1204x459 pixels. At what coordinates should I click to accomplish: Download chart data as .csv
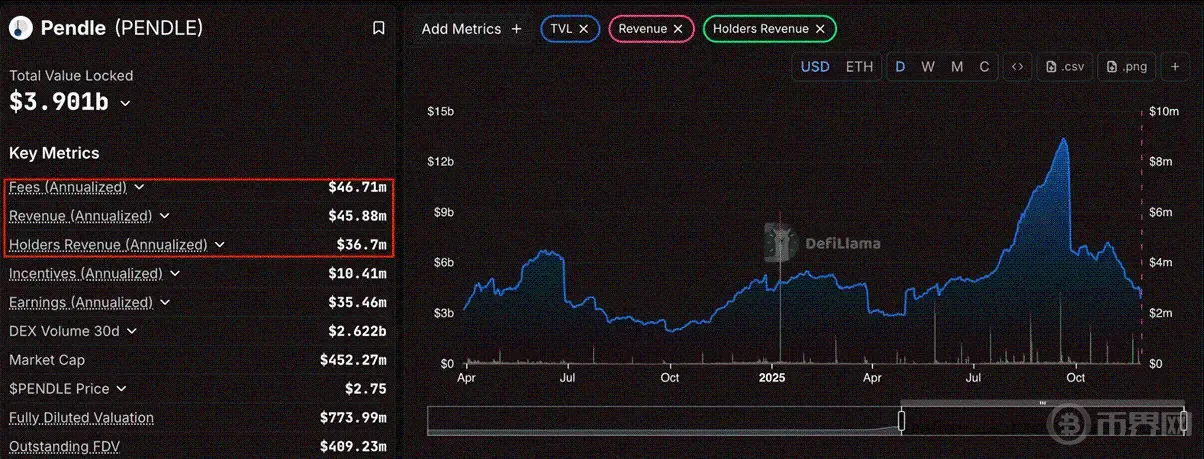click(x=1064, y=67)
